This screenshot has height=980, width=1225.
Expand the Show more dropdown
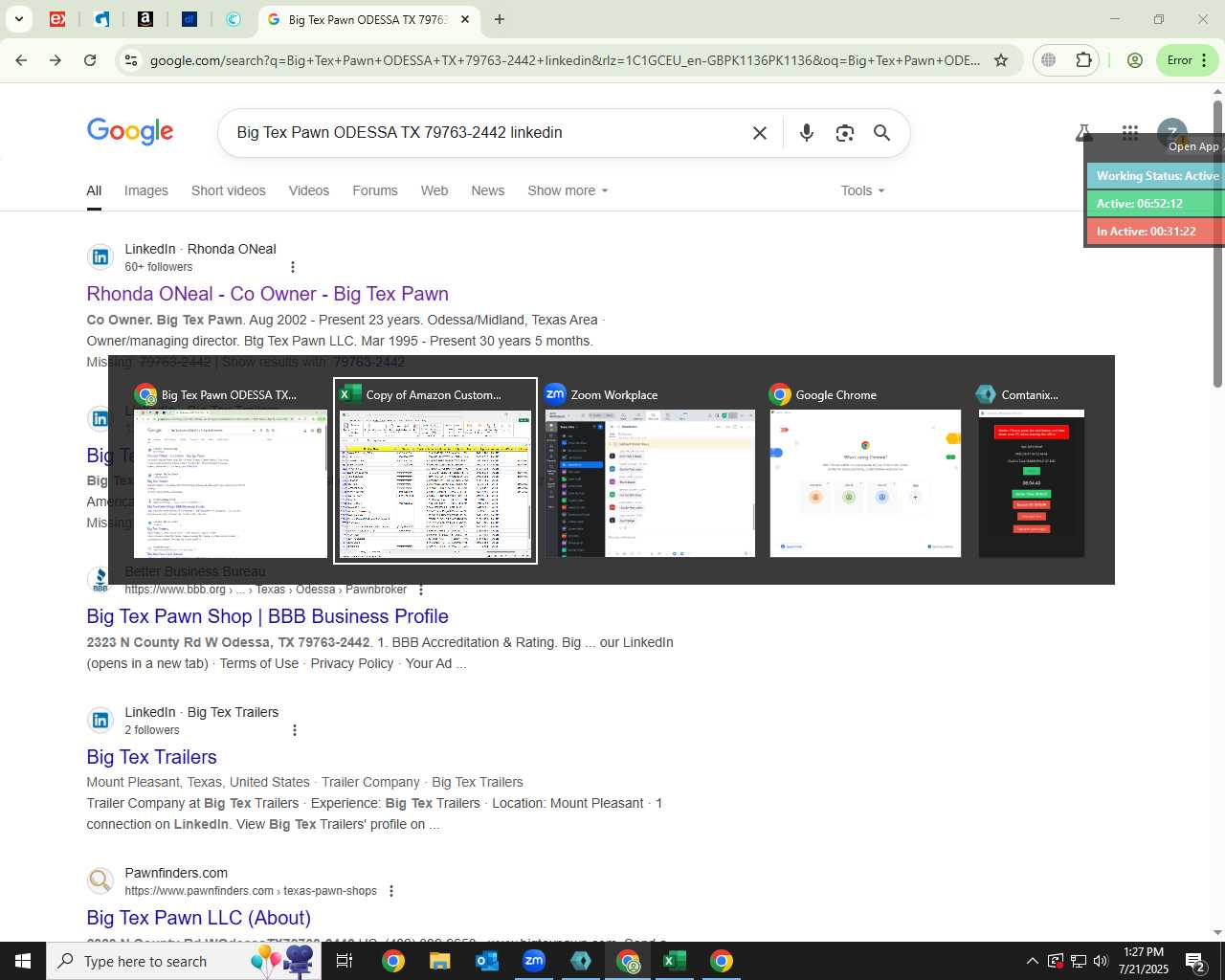568,190
